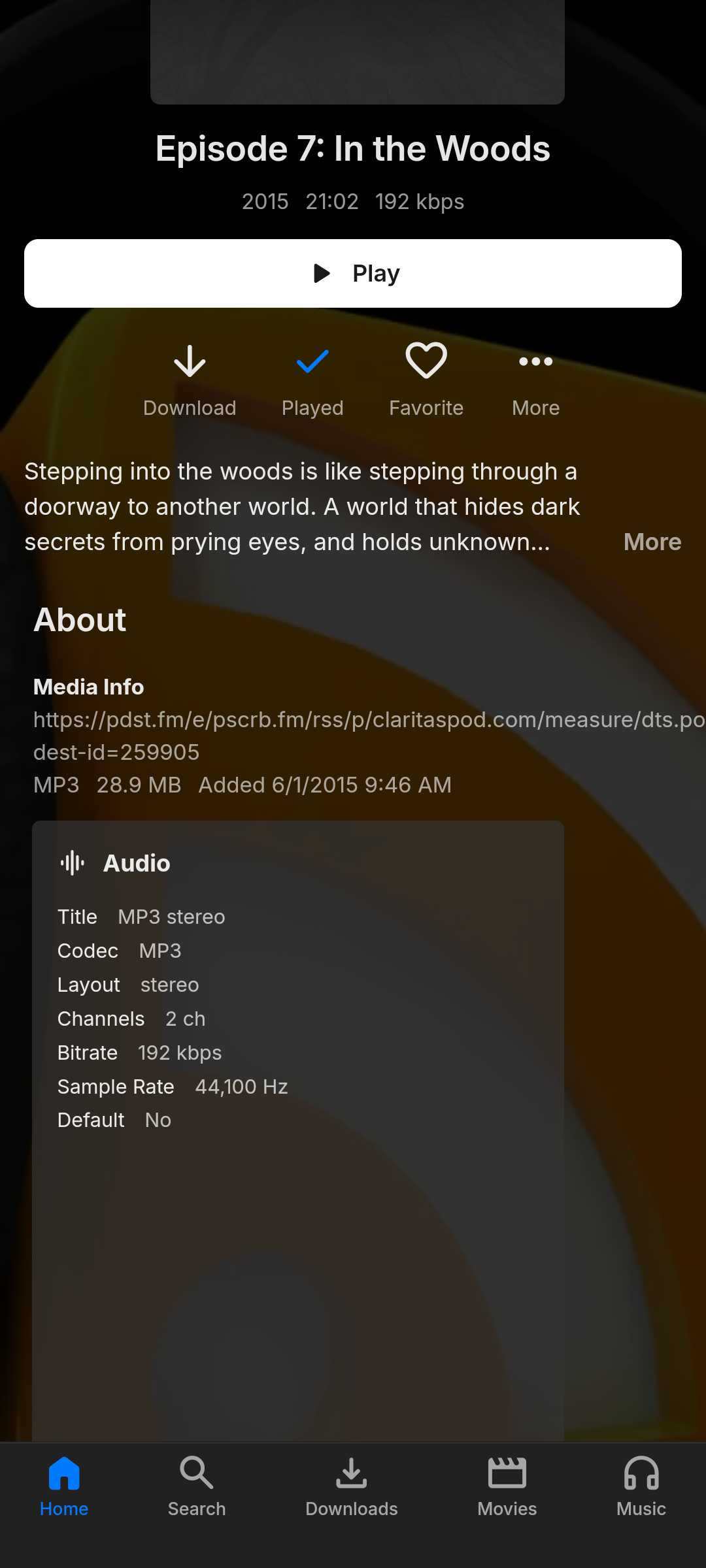
Task: Expand description with More link
Action: 652,542
